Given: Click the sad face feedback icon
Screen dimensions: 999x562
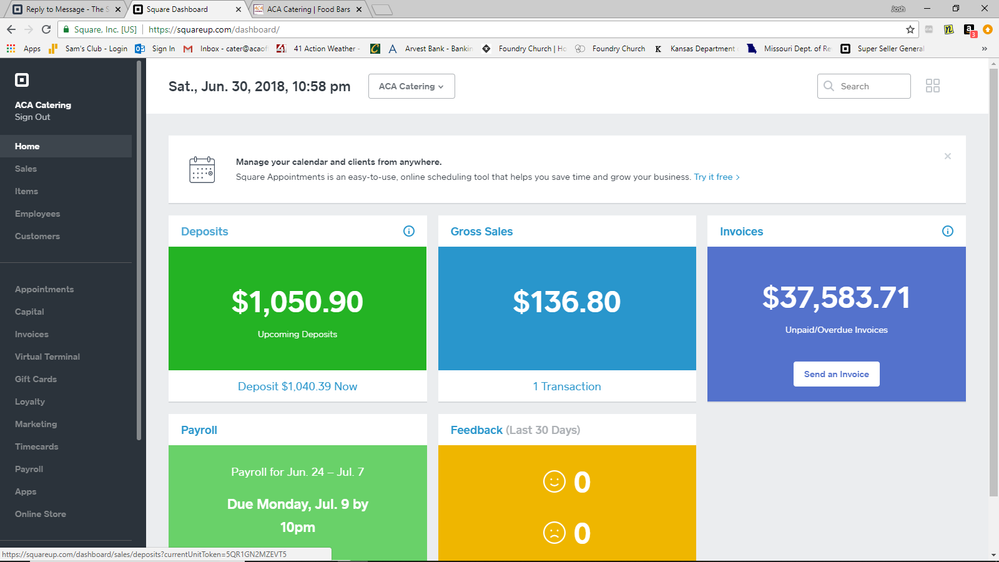Looking at the screenshot, I should [x=554, y=532].
